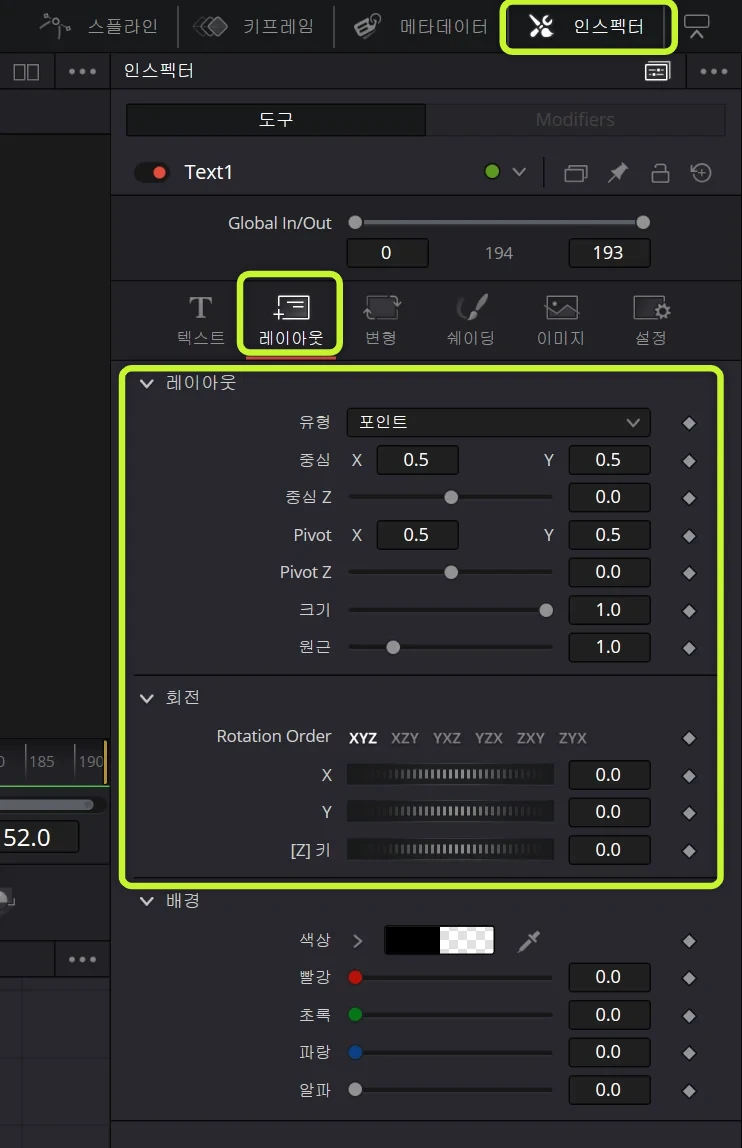
Task: Click the background 색상 swatch
Action: 439,940
